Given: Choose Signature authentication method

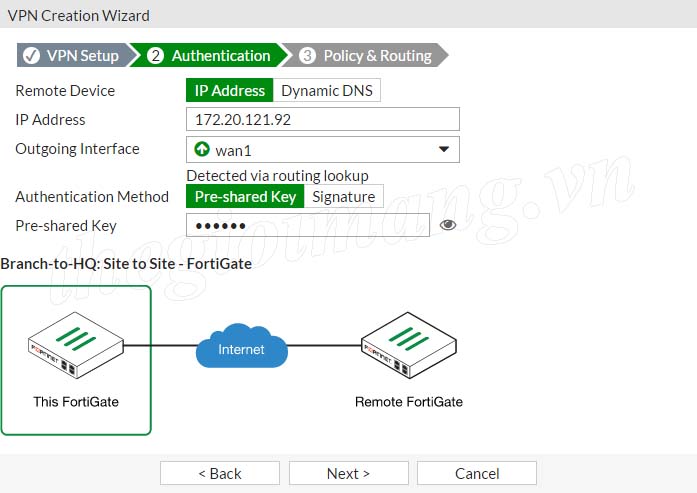Looking at the screenshot, I should click(x=343, y=197).
